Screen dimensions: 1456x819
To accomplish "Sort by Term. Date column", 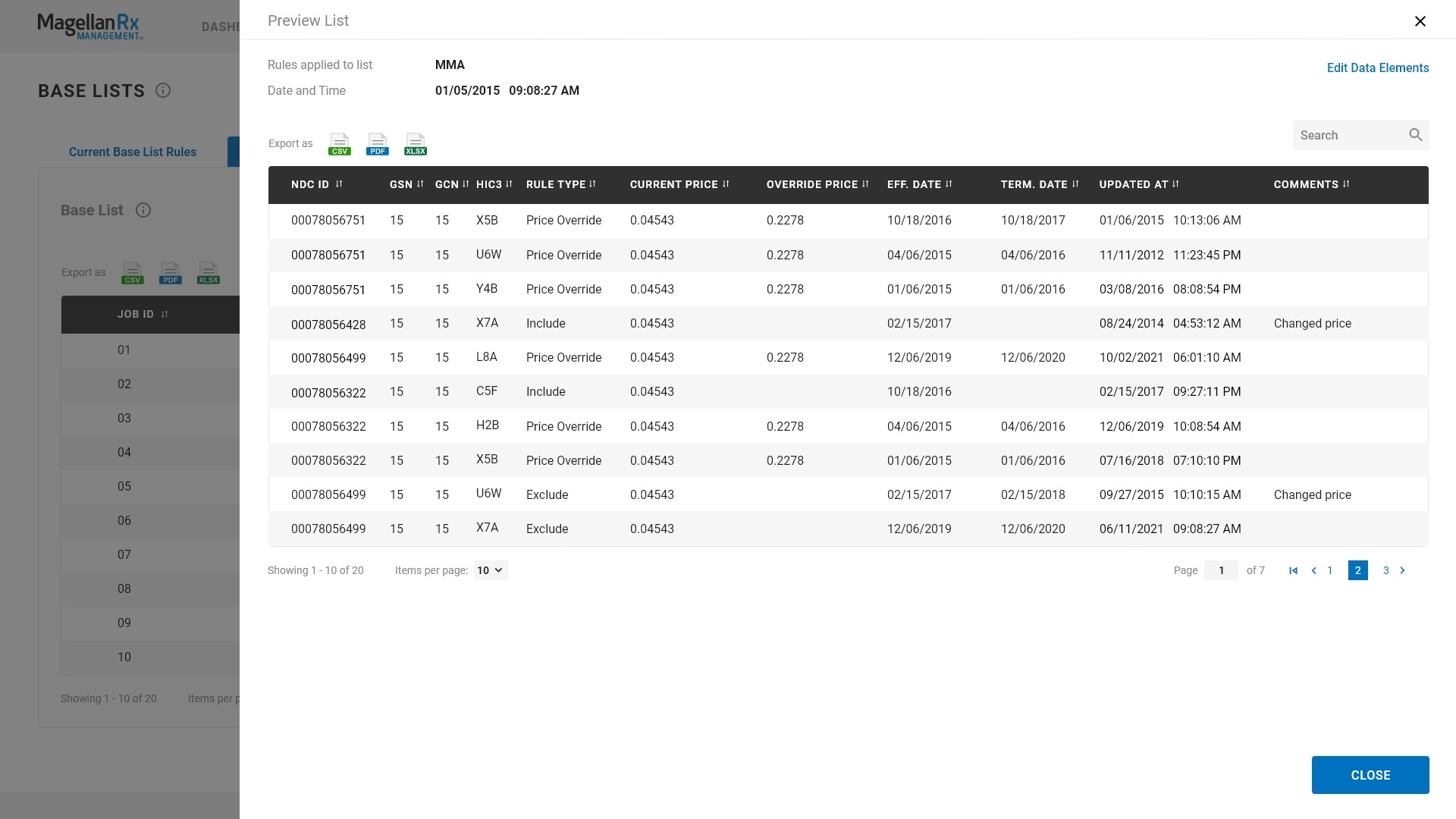I will [1075, 184].
